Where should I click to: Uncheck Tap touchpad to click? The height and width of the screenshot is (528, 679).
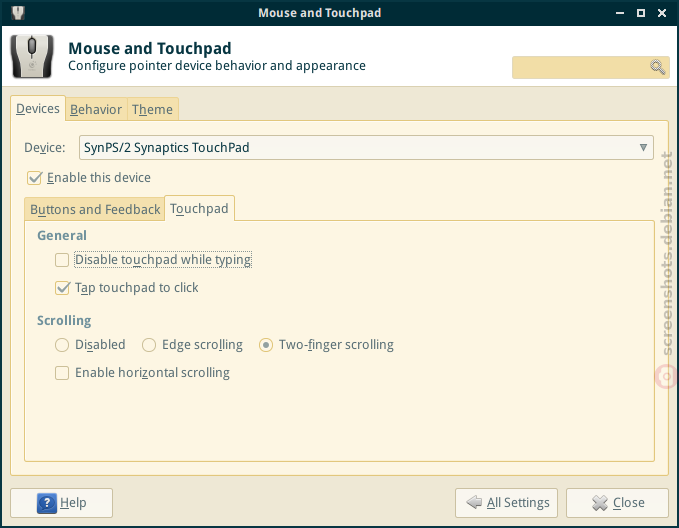click(x=62, y=288)
